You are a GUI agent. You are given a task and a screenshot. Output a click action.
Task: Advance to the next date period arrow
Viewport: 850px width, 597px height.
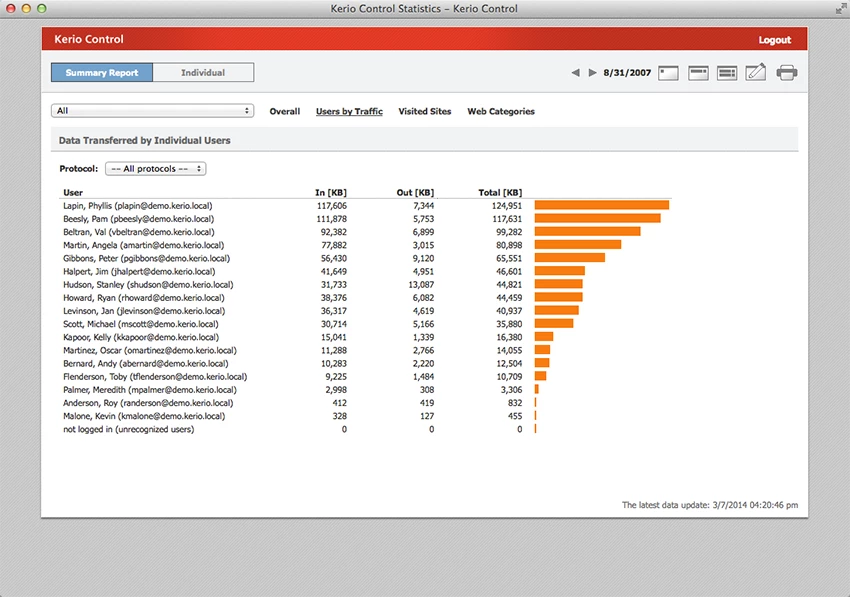(x=592, y=73)
